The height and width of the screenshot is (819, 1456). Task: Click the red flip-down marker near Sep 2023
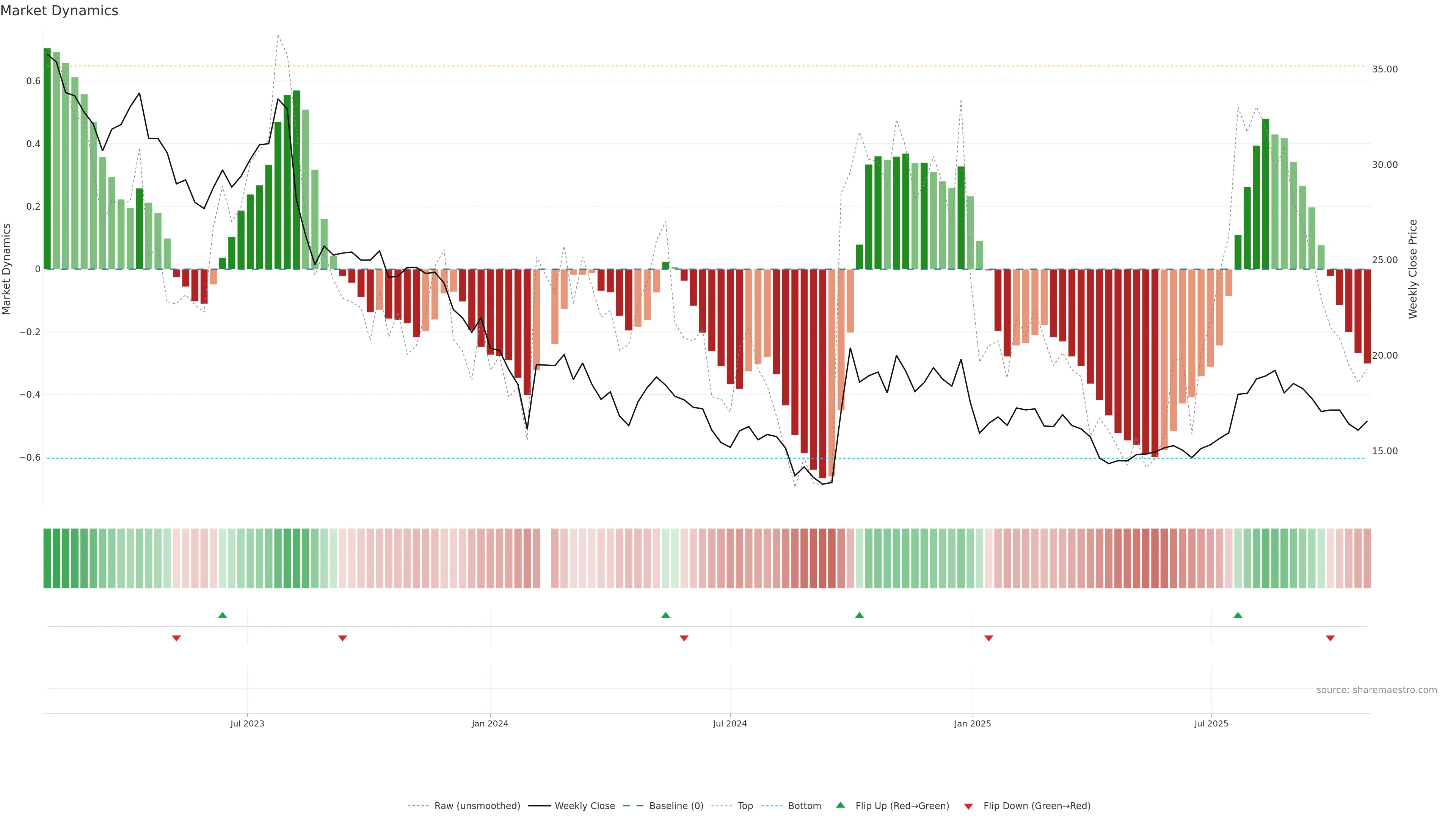coord(342,638)
